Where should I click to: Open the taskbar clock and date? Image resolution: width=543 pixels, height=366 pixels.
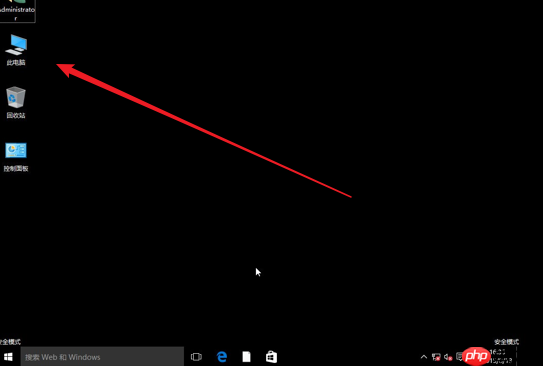pyautogui.click(x=501, y=357)
